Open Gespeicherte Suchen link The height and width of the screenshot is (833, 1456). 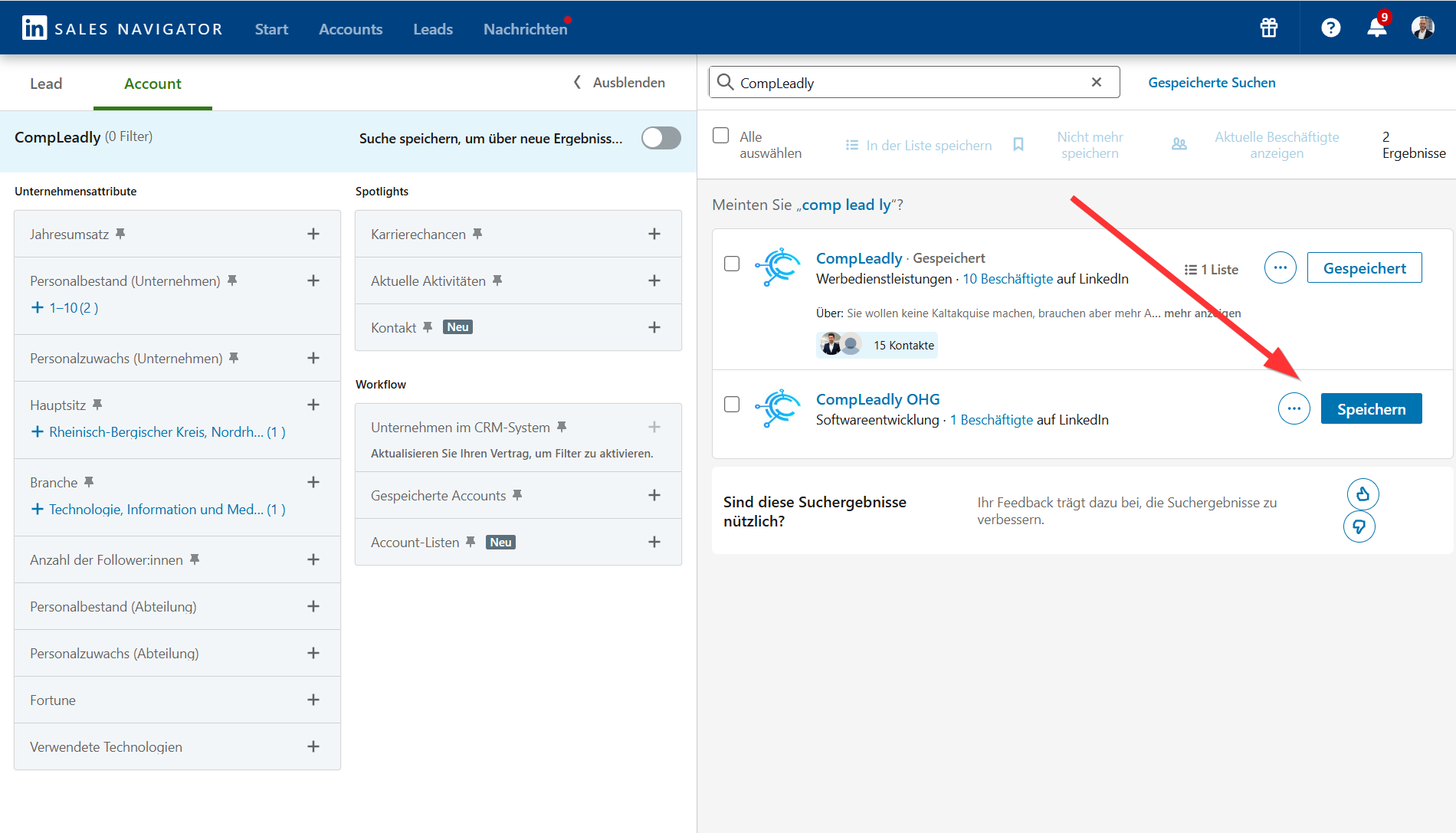click(1212, 82)
